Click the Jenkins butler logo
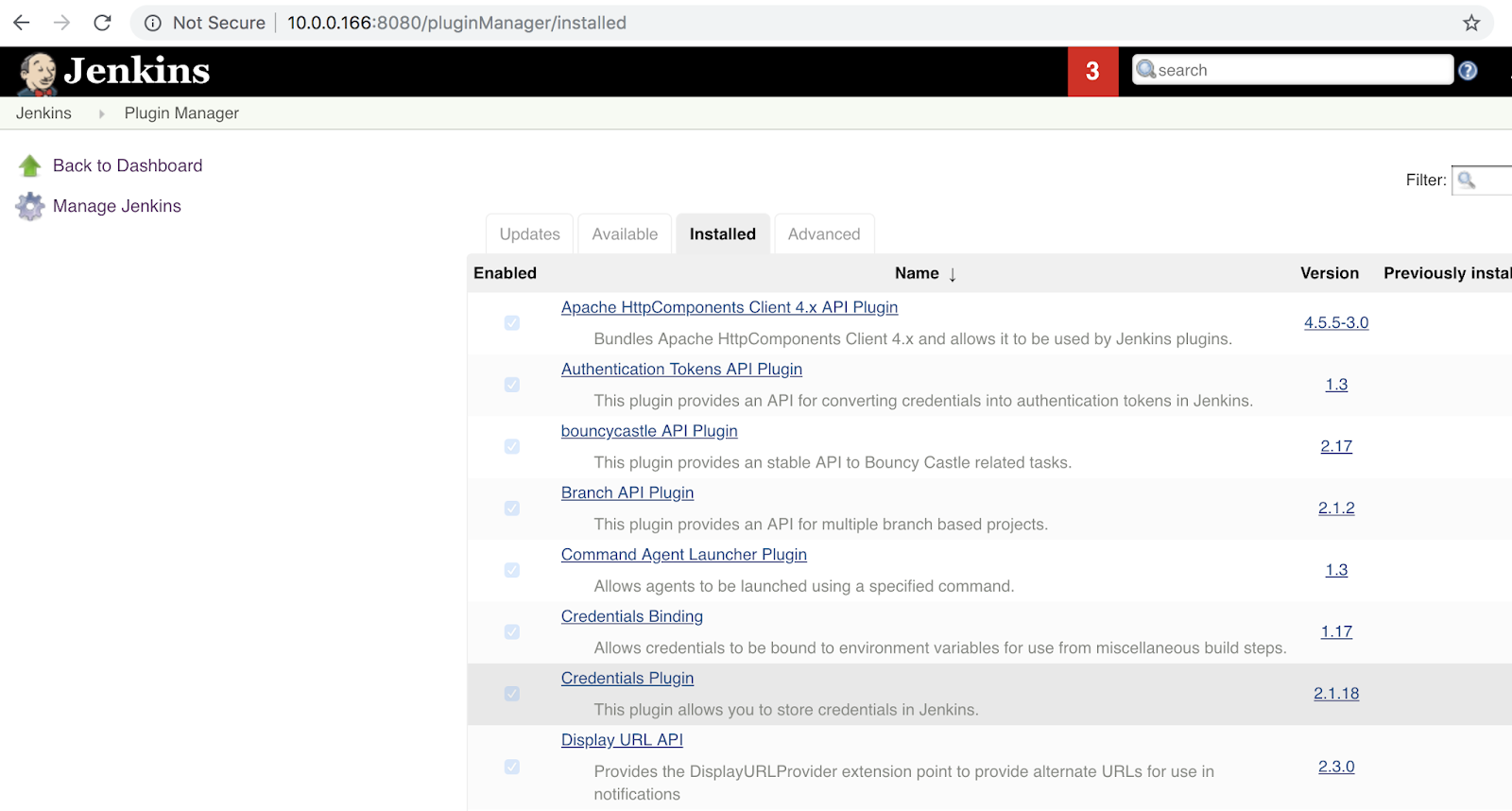The width and height of the screenshot is (1512, 811). click(x=39, y=74)
